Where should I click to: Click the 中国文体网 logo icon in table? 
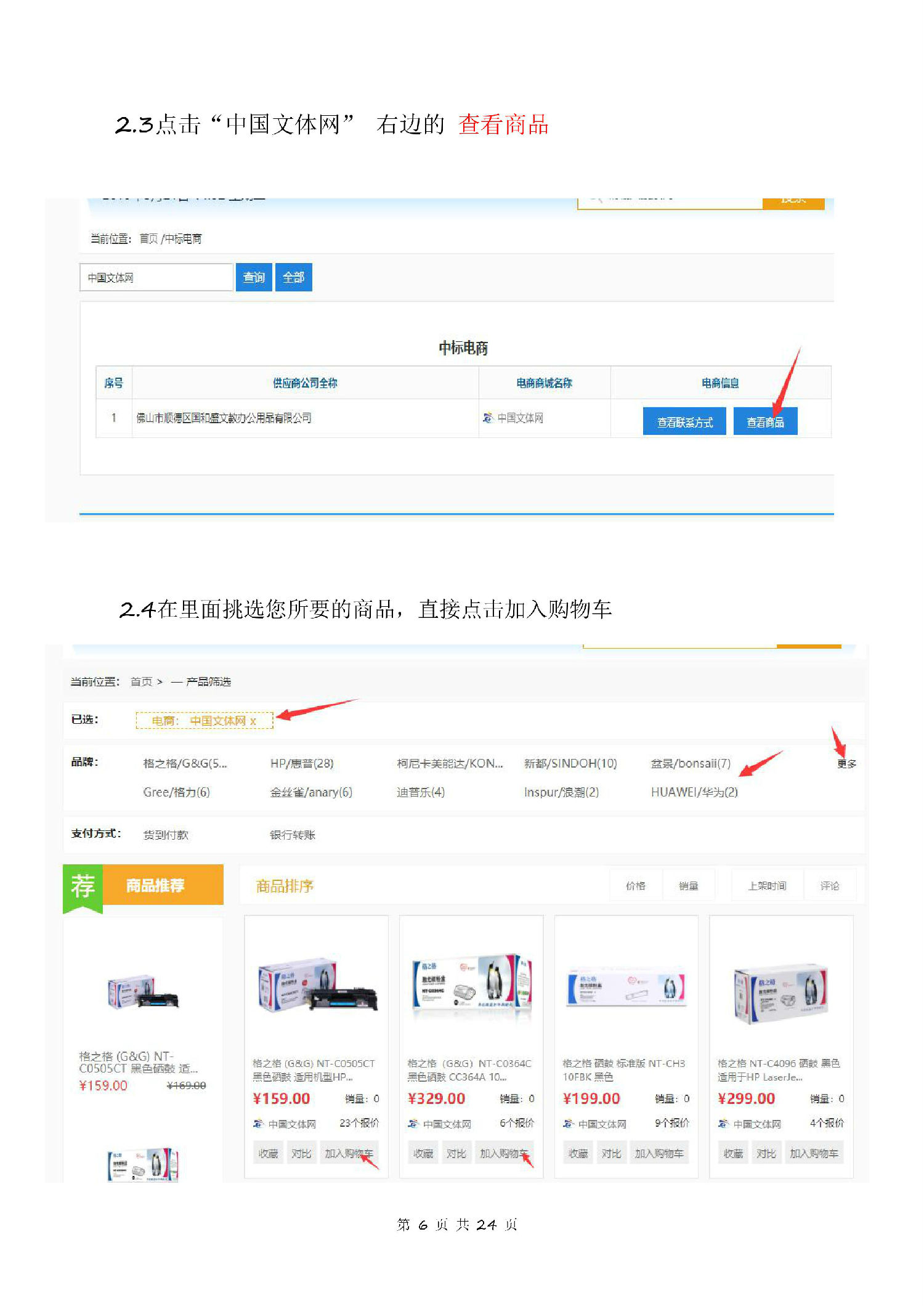(488, 418)
